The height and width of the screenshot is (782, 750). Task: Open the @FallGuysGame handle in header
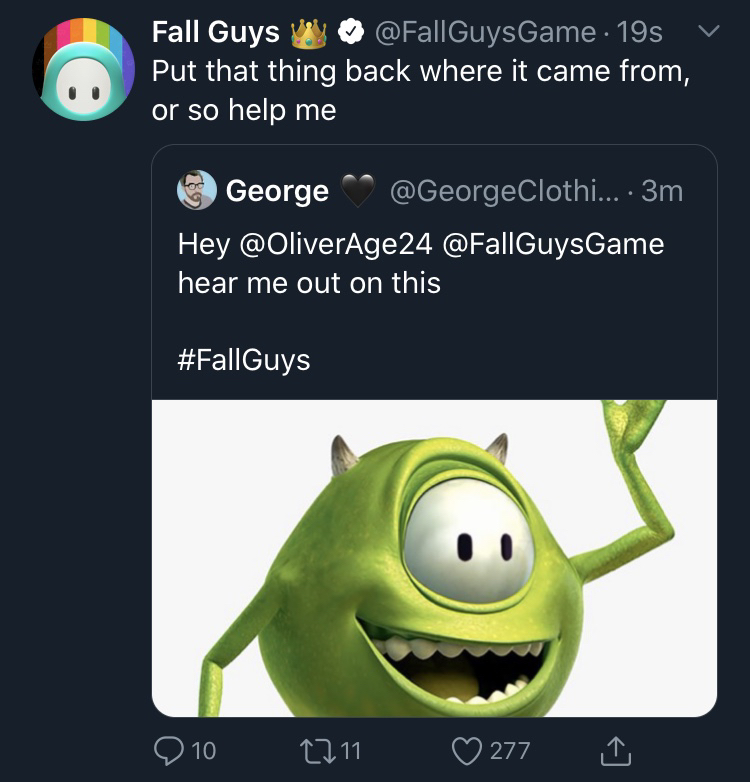pos(484,33)
